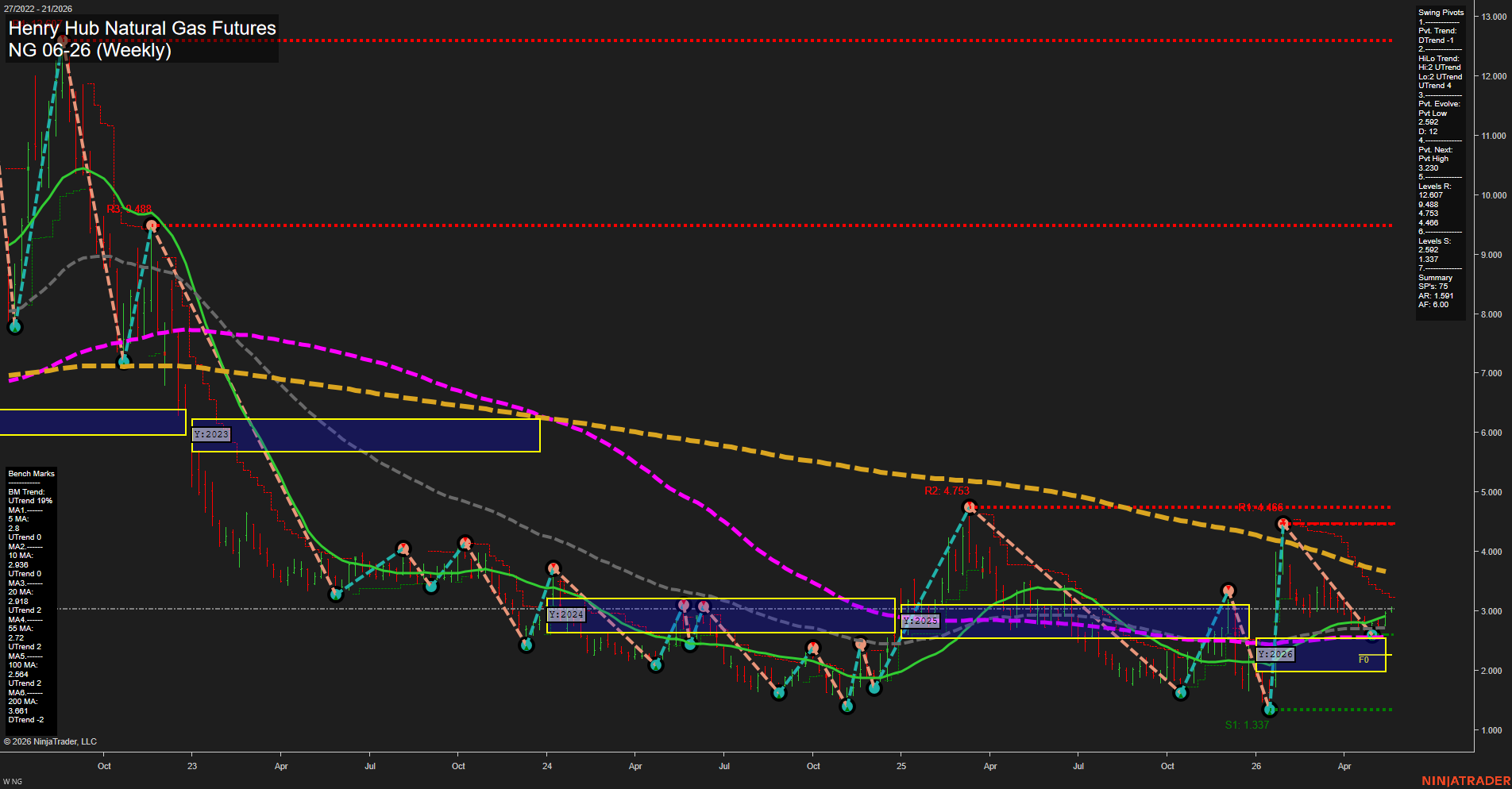The height and width of the screenshot is (789, 1512).
Task: Click the R2: 4.753 resistance label
Action: (x=947, y=491)
